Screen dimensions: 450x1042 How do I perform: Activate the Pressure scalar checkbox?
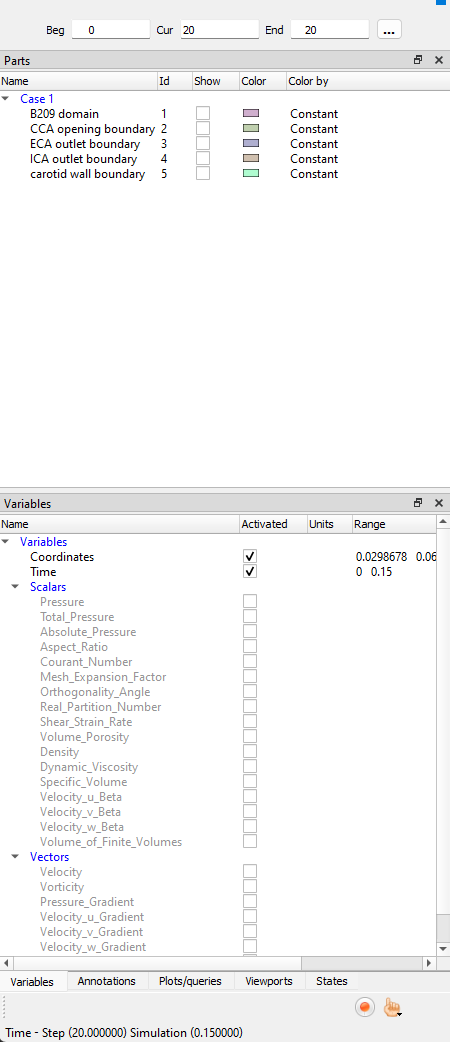point(250,601)
